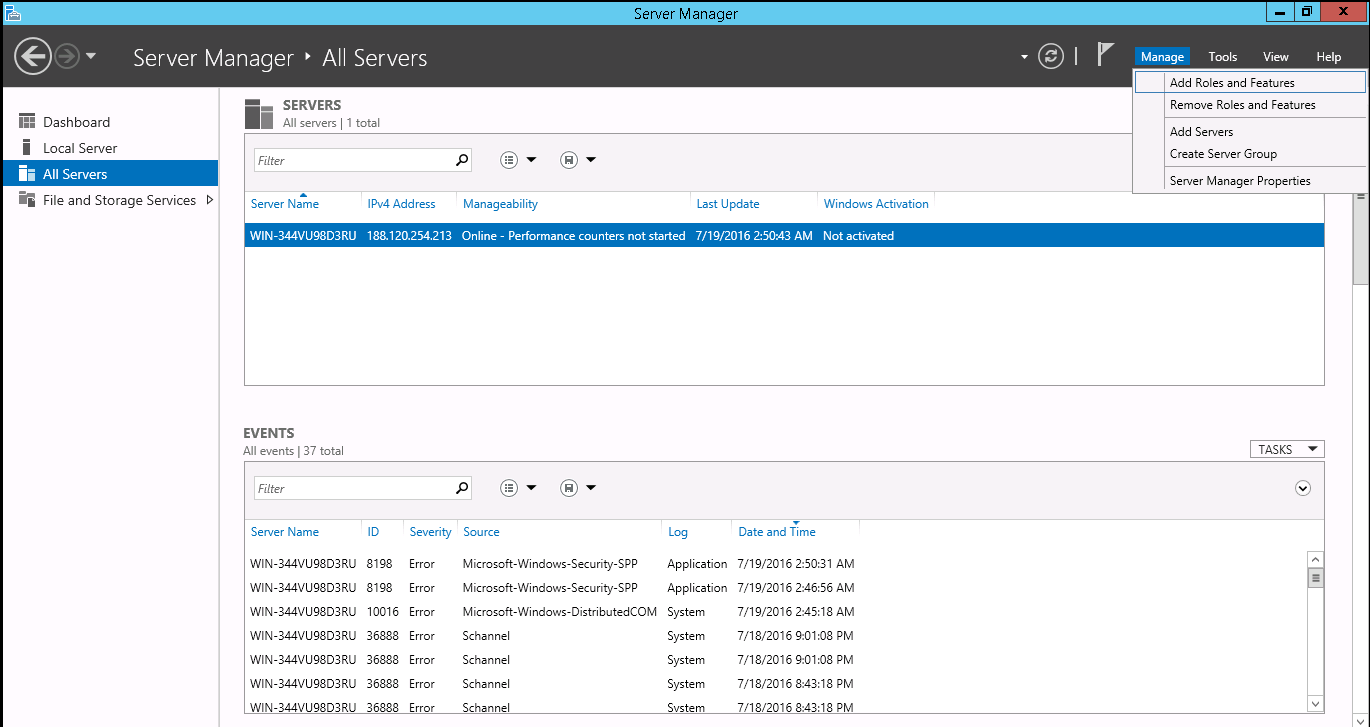Expand the File and Storage Services arrow
Image resolution: width=1370 pixels, height=727 pixels.
pos(209,200)
